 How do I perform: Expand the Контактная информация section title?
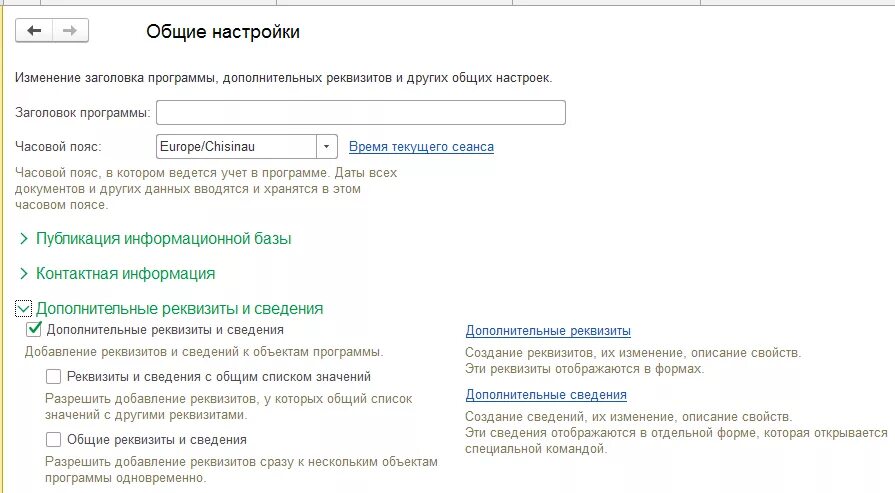125,273
